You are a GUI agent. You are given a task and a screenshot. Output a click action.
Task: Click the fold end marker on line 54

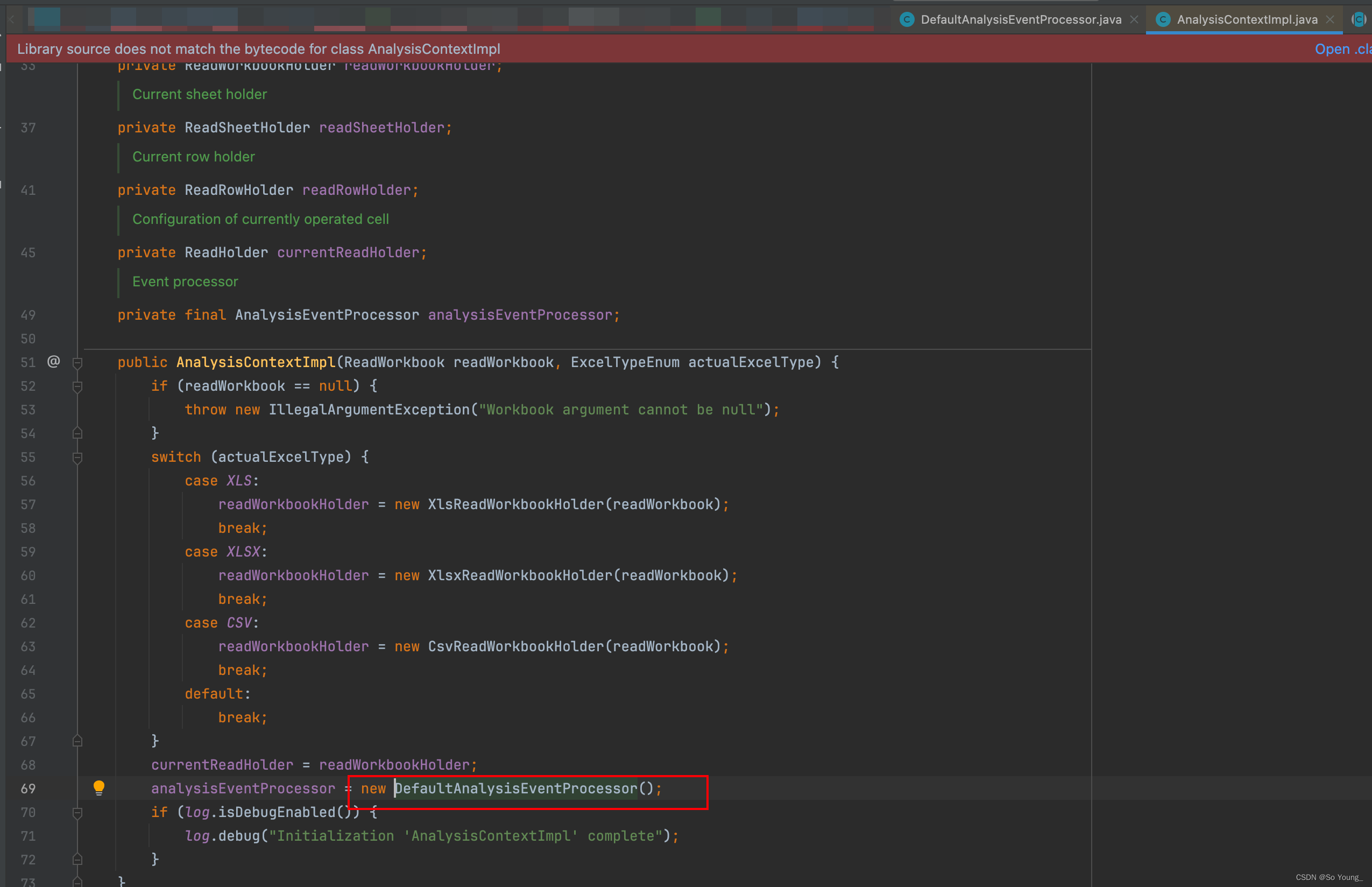tap(77, 433)
